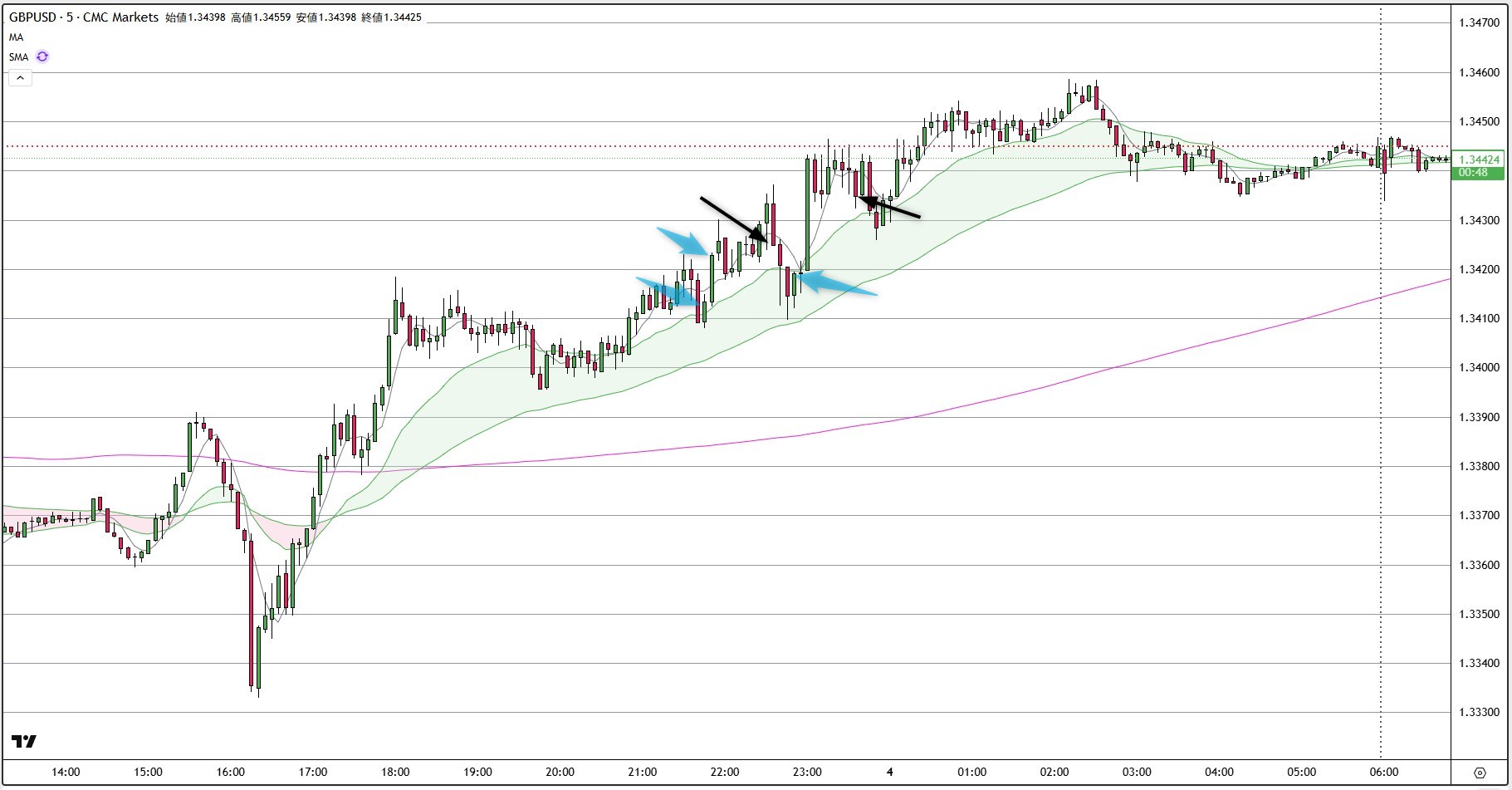Screen dimensions: 1512x790
Task: Select the MA indicator label
Action: pos(17,37)
